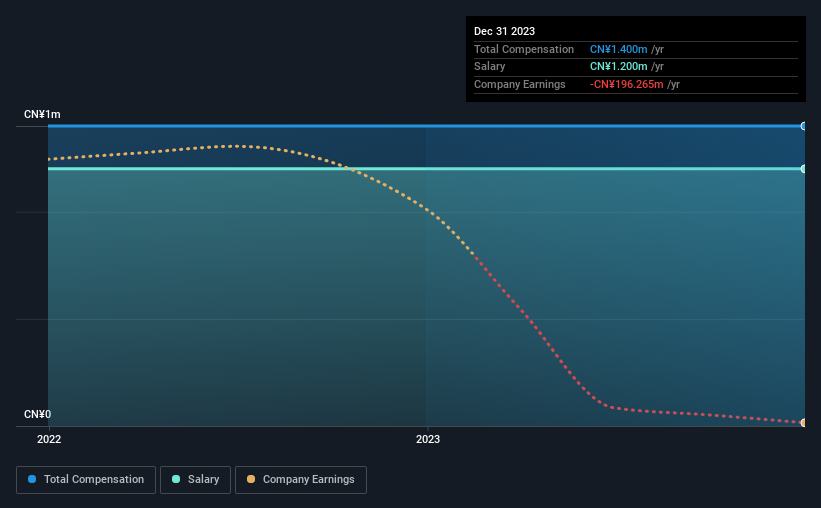Click the teal Salary legend dot

pyautogui.click(x=176, y=479)
